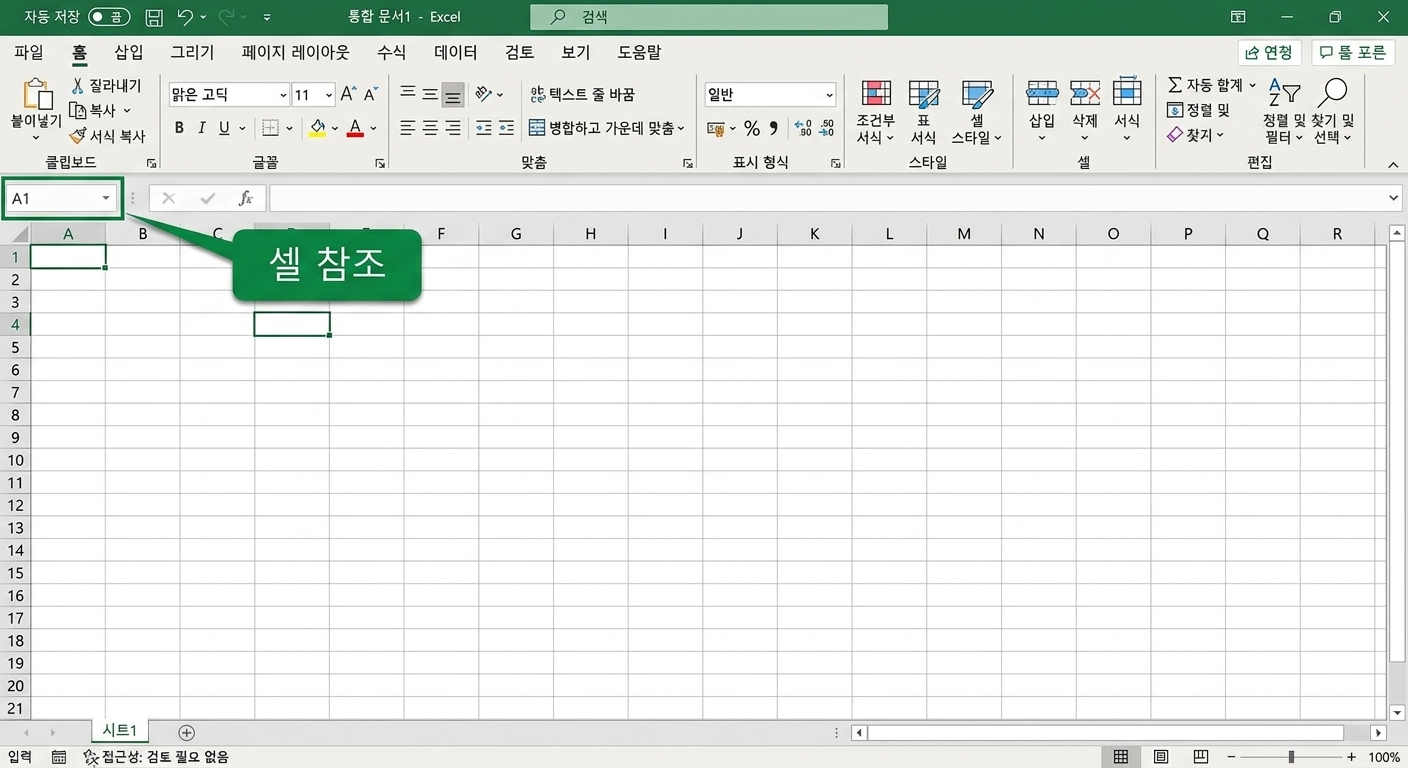Click cell Format (서식) icon
This screenshot has width=1408, height=768.
[x=1127, y=92]
